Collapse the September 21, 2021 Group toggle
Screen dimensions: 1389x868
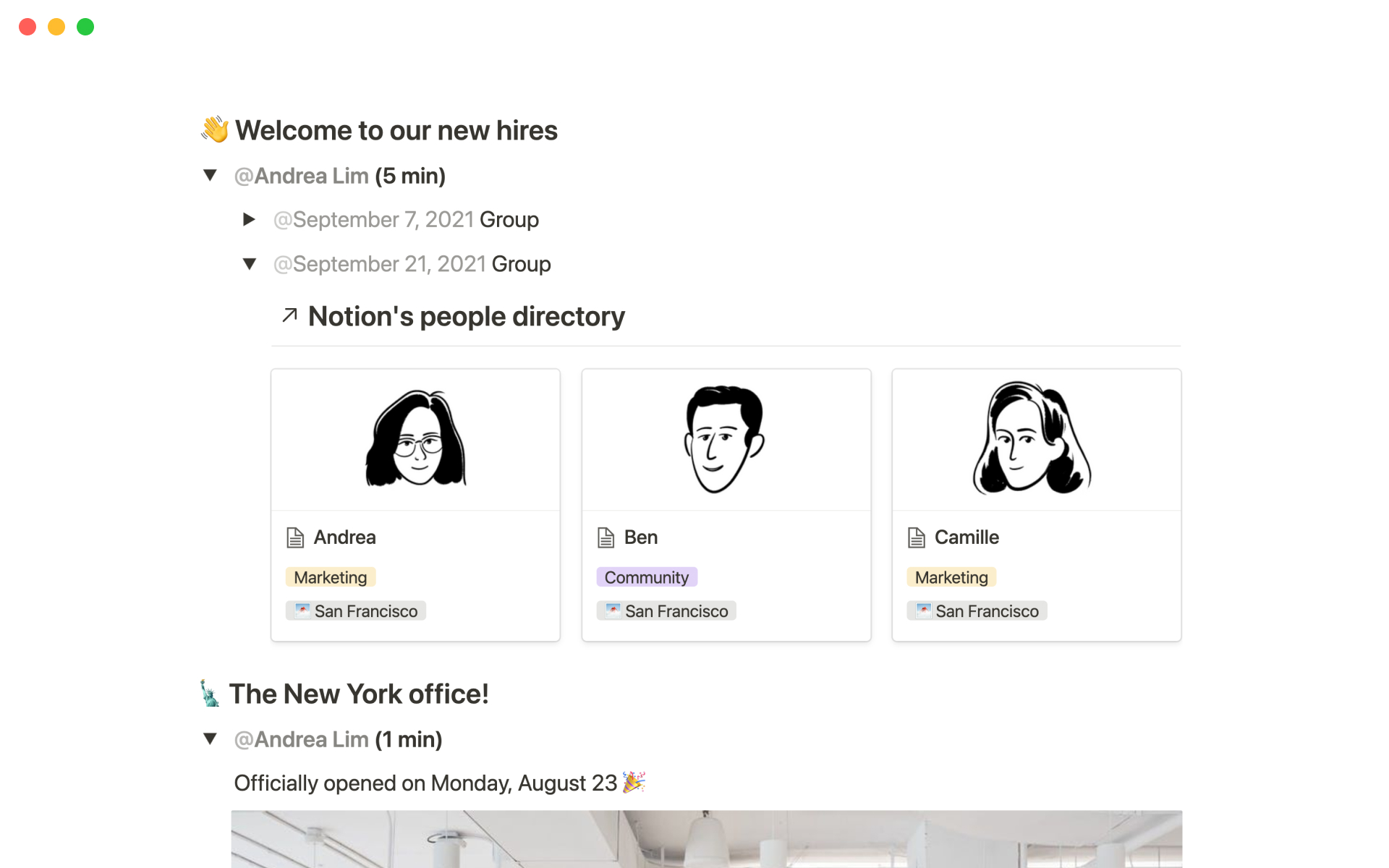(x=249, y=264)
